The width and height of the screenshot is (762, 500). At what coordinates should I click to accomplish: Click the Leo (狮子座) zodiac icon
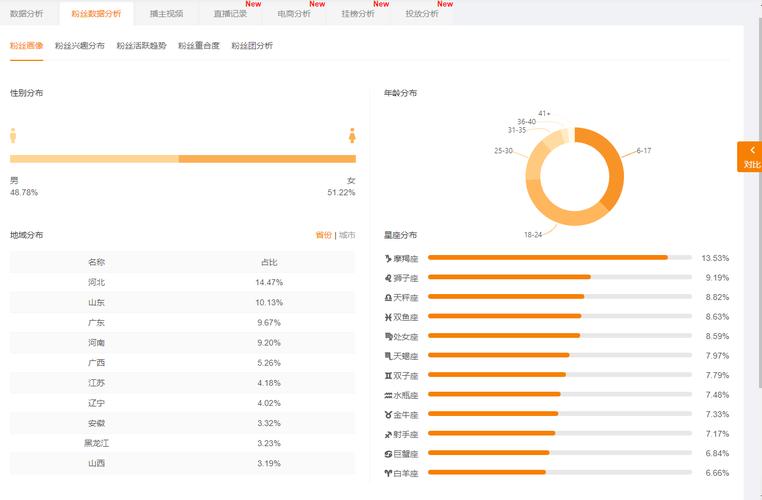point(388,278)
